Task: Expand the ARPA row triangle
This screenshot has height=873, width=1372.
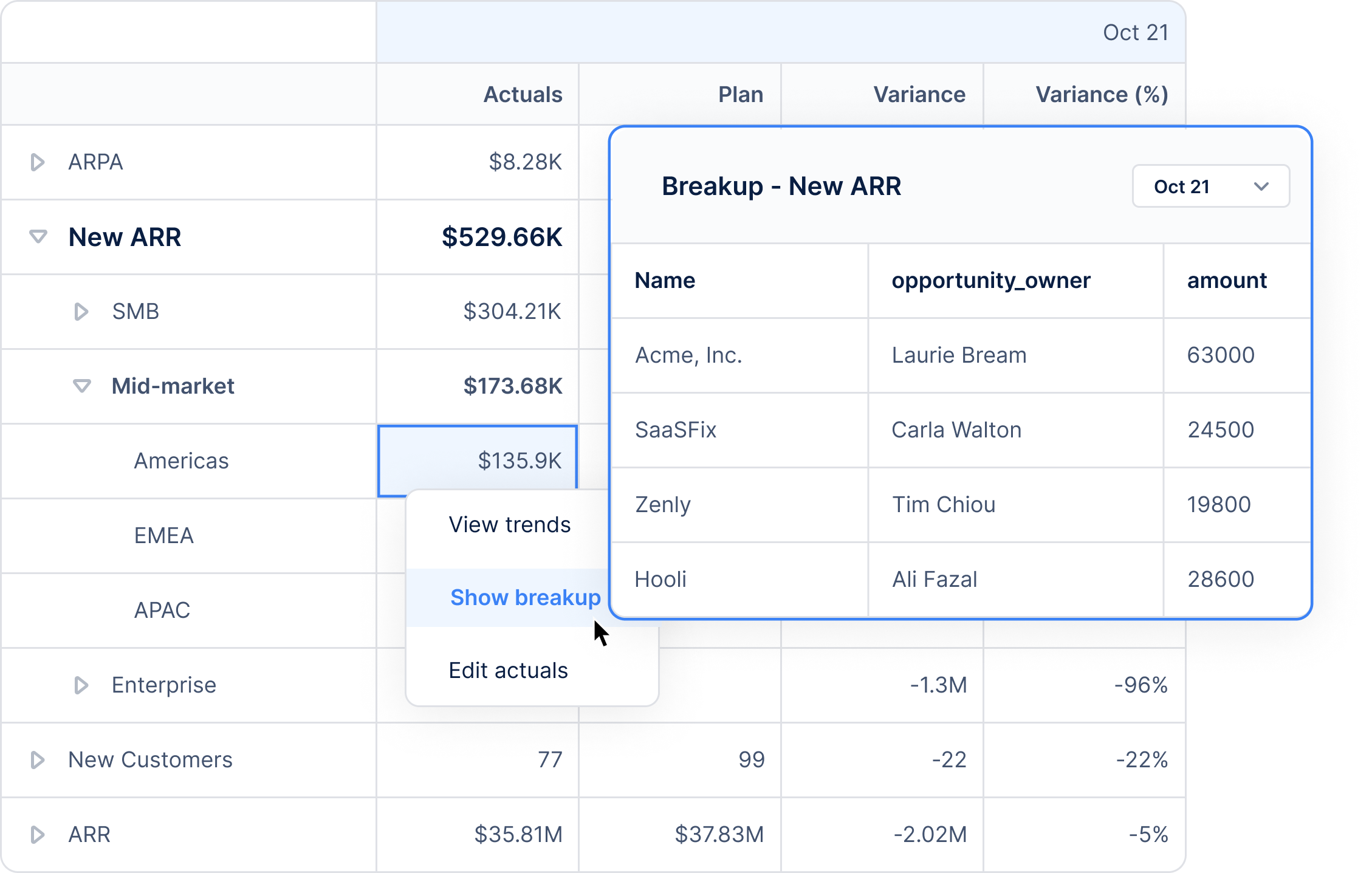Action: [x=37, y=162]
